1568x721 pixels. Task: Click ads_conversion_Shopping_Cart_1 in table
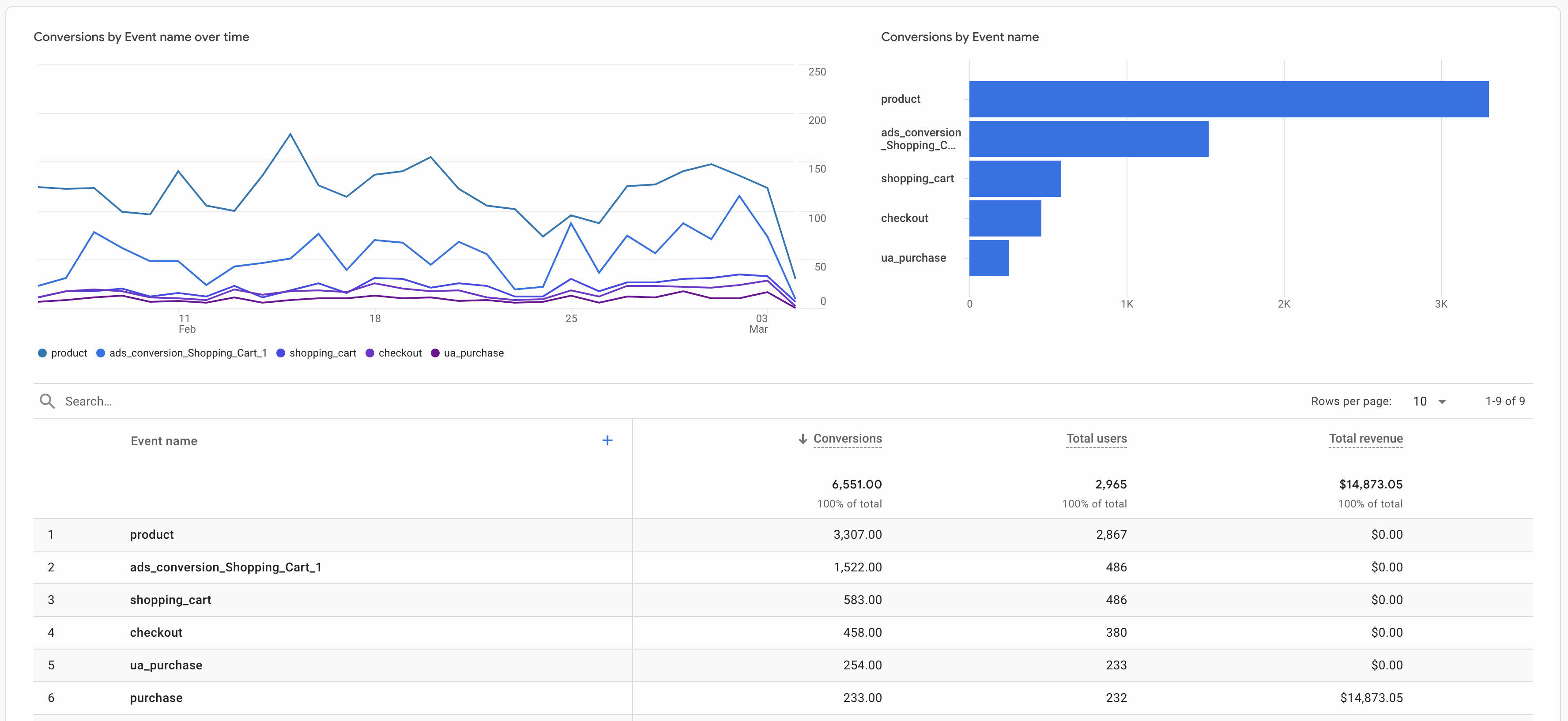click(226, 568)
